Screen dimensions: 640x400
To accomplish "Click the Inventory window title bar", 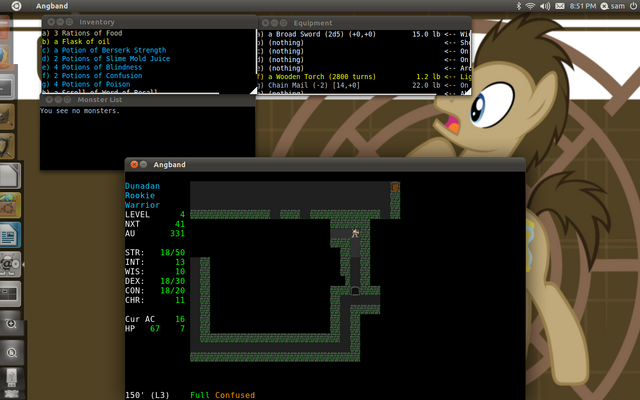I will (x=149, y=22).
